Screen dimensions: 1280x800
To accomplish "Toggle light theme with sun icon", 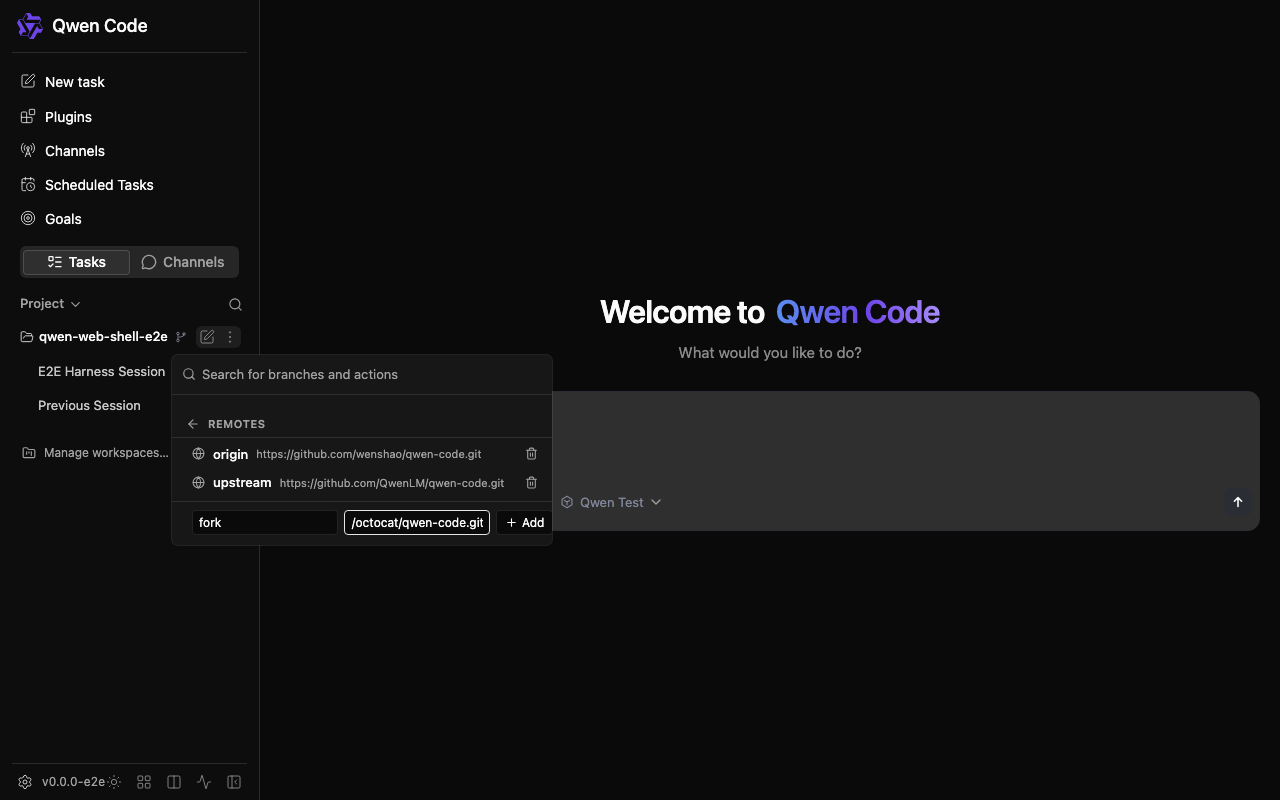I will pyautogui.click(x=114, y=782).
